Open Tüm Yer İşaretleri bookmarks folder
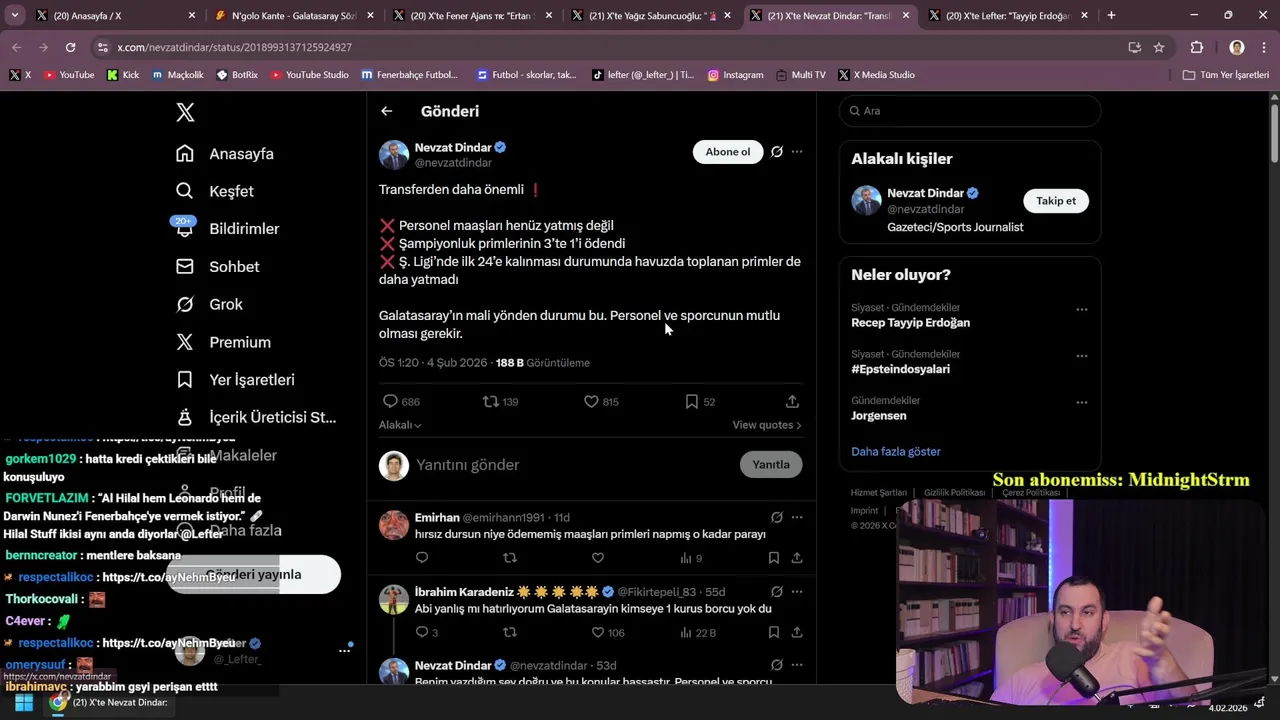1280x720 pixels. tap(1226, 75)
